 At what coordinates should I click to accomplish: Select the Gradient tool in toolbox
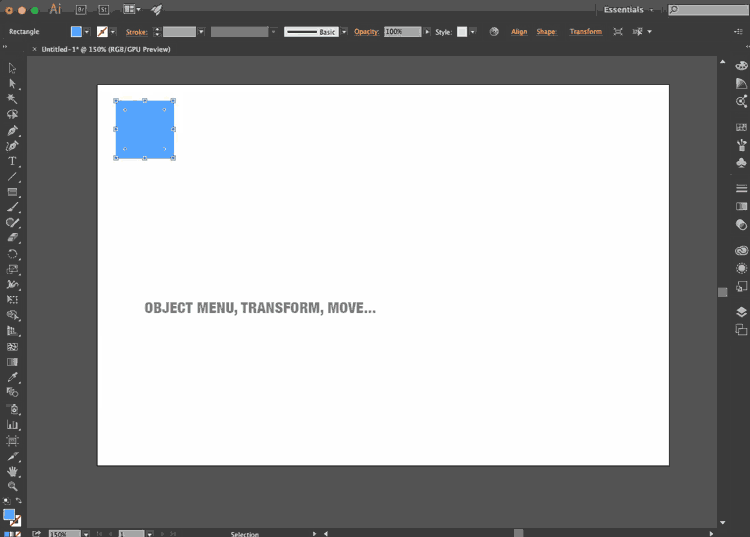click(12, 362)
